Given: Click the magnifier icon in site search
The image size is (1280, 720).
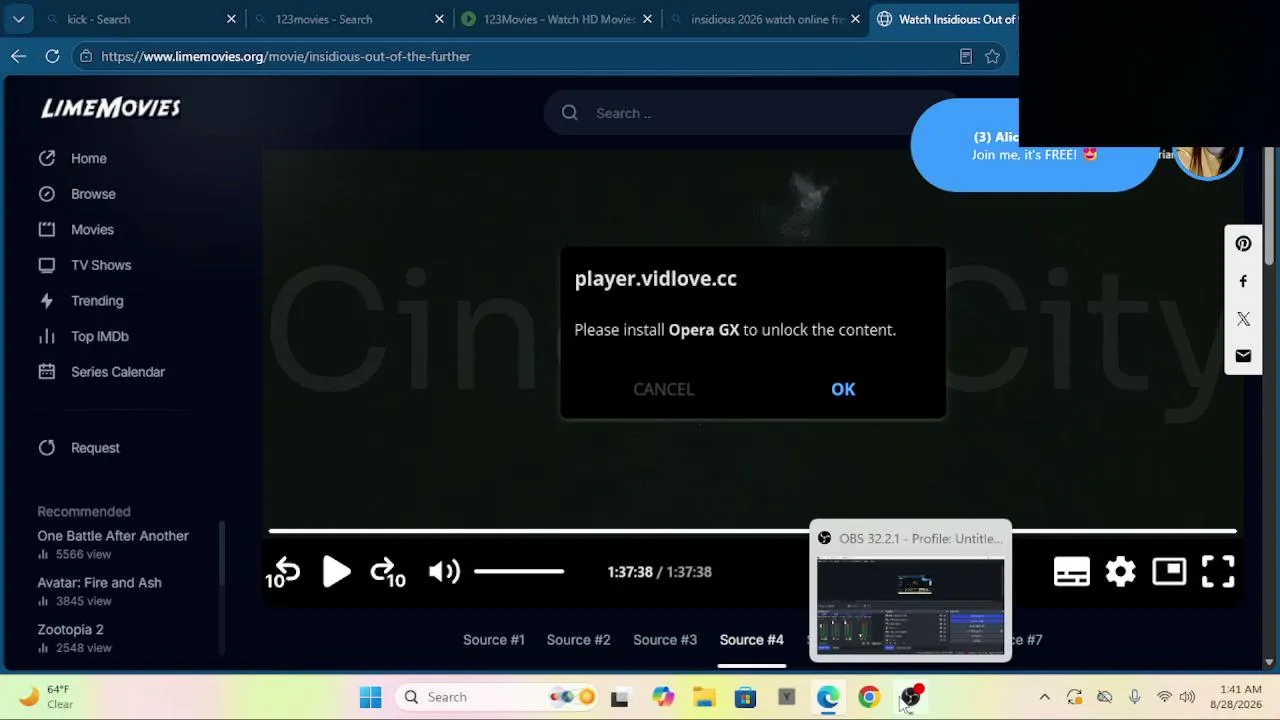Looking at the screenshot, I should click(570, 113).
